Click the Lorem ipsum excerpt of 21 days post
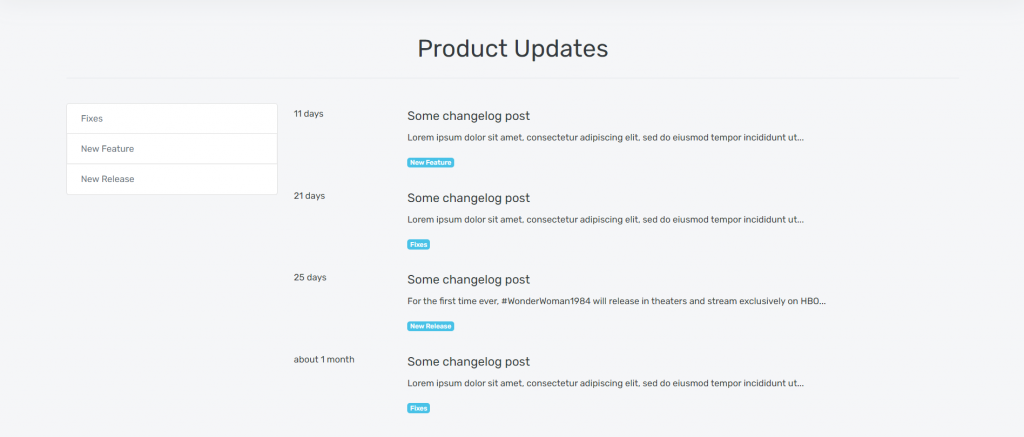This screenshot has height=437, width=1024. (605, 220)
